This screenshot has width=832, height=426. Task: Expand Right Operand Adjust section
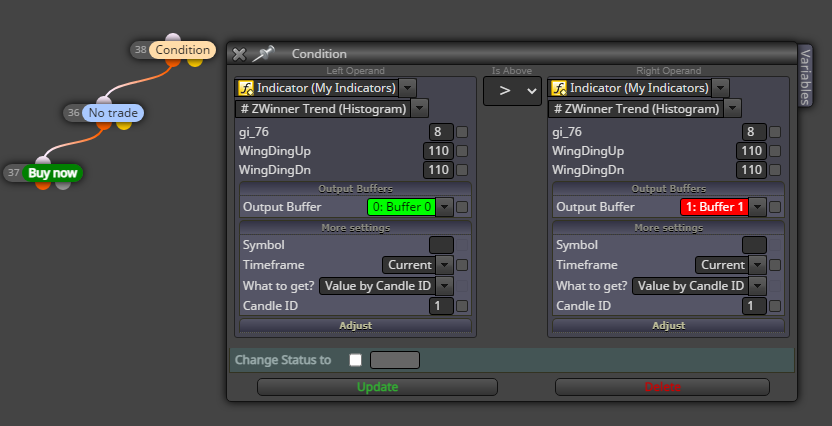click(669, 325)
